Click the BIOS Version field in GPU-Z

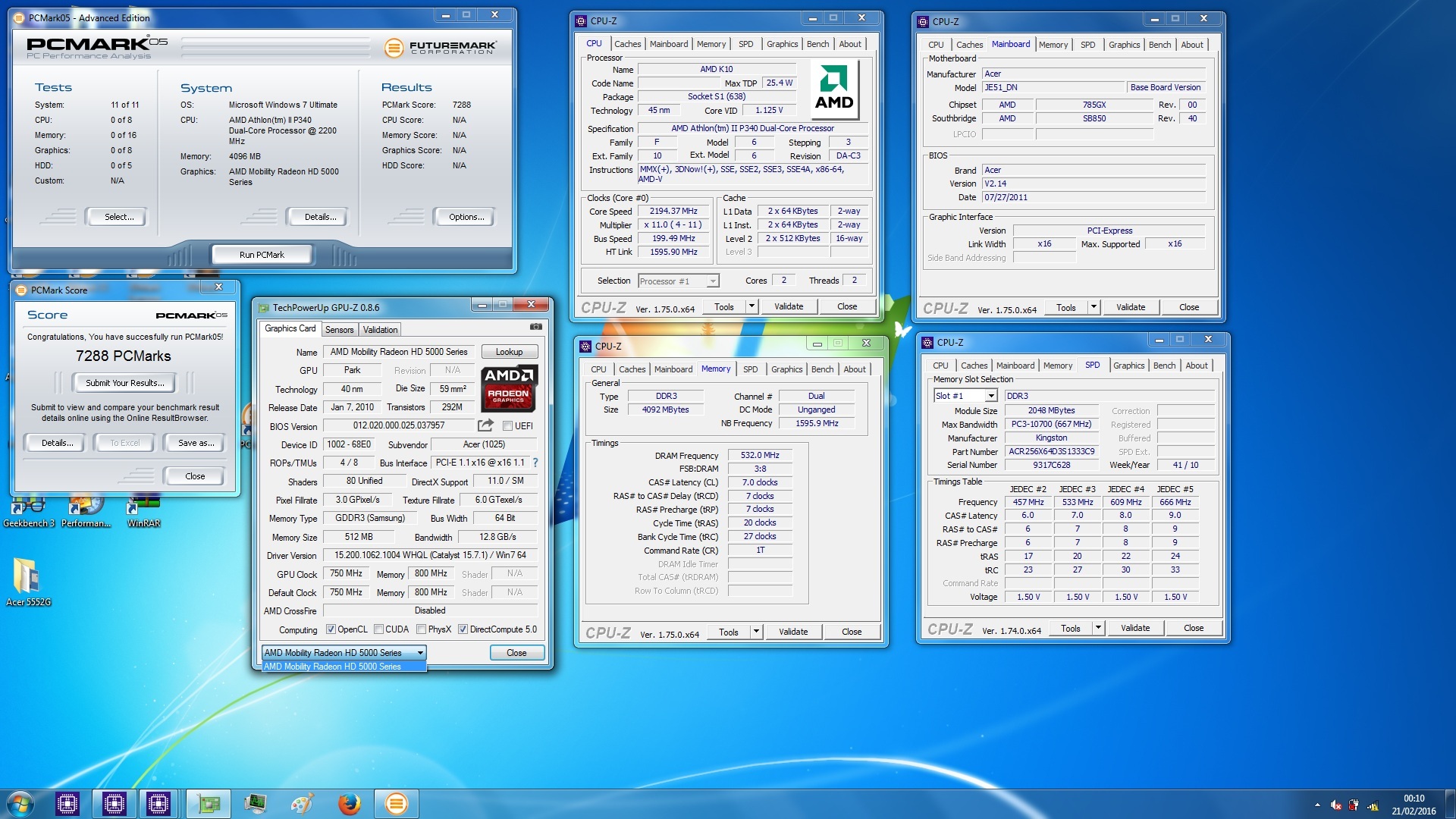(x=399, y=425)
